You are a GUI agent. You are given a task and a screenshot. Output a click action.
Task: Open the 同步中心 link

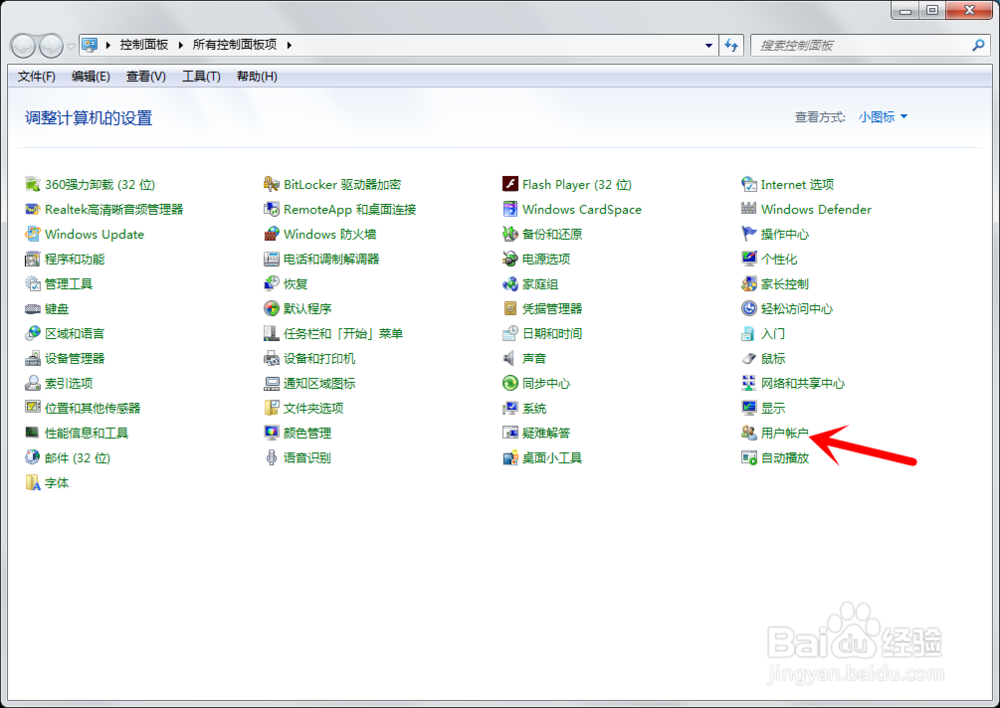click(546, 383)
